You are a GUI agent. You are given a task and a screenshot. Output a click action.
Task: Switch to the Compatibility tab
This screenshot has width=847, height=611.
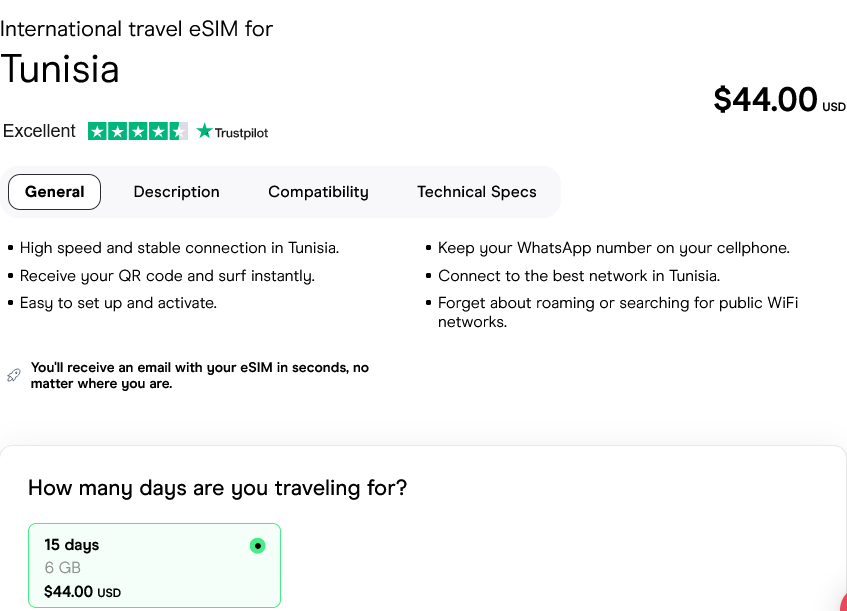318,192
